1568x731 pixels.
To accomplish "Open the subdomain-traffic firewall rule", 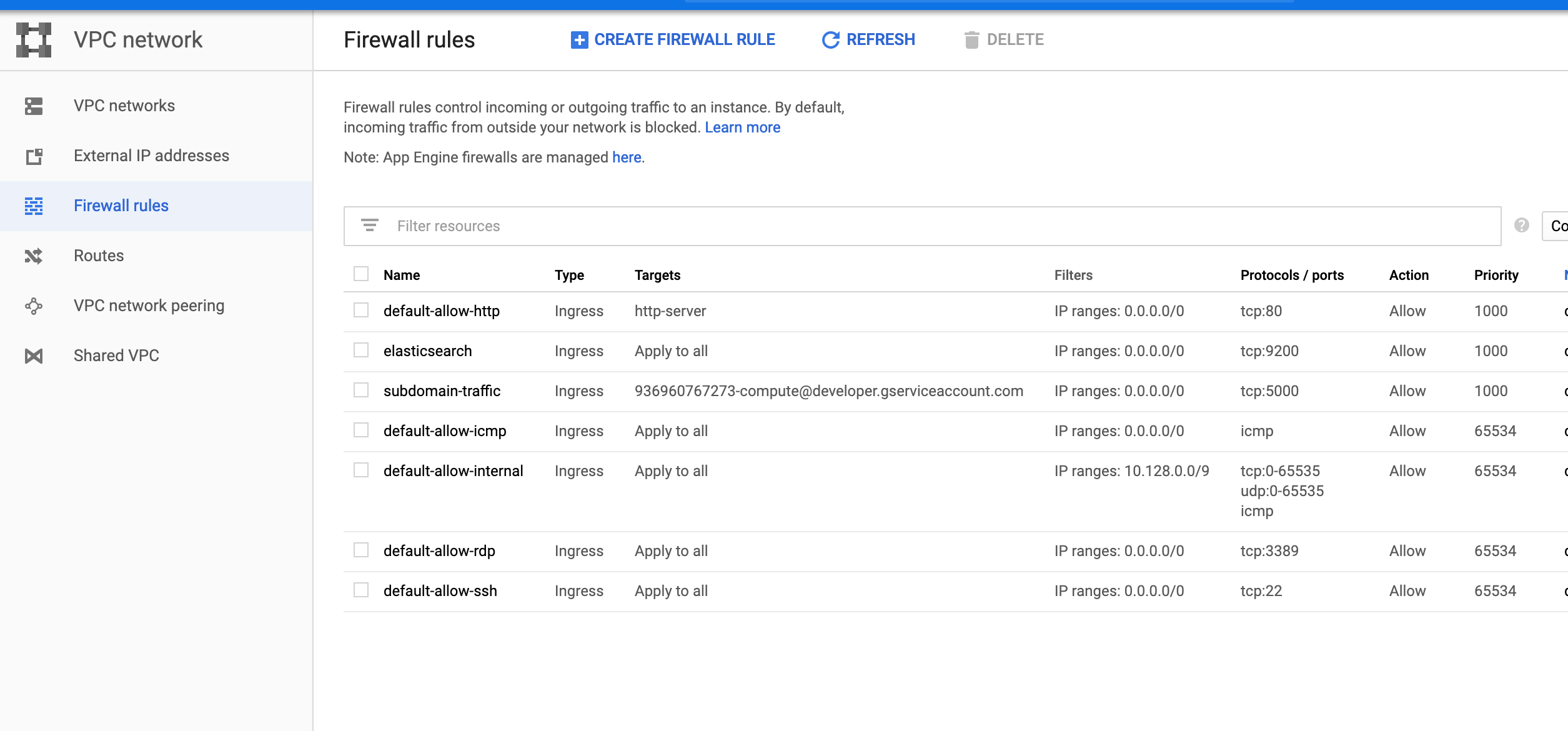I will (x=442, y=390).
